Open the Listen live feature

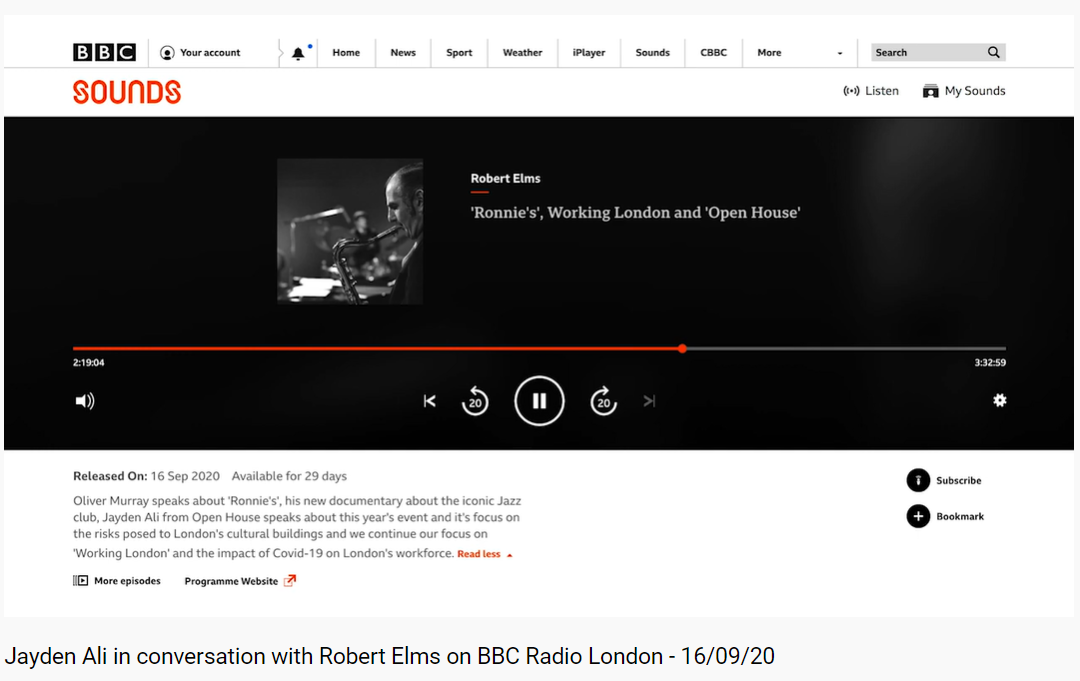coord(870,90)
